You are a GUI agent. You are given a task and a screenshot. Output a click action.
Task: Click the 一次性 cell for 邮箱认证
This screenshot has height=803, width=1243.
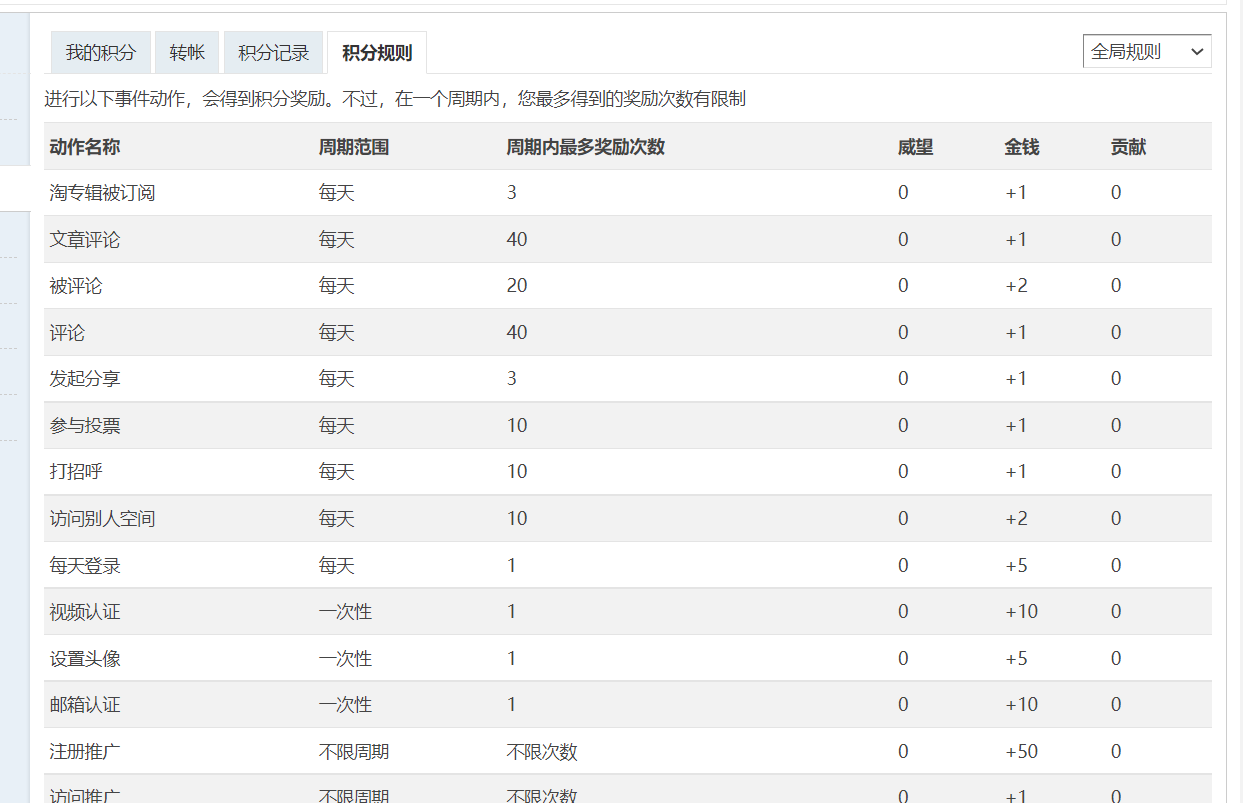tap(345, 705)
